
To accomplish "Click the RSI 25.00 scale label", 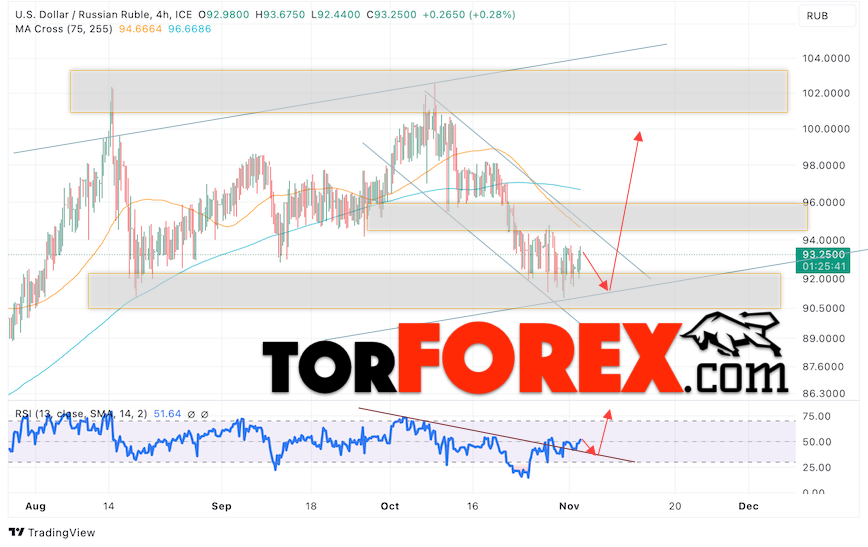I will click(817, 467).
